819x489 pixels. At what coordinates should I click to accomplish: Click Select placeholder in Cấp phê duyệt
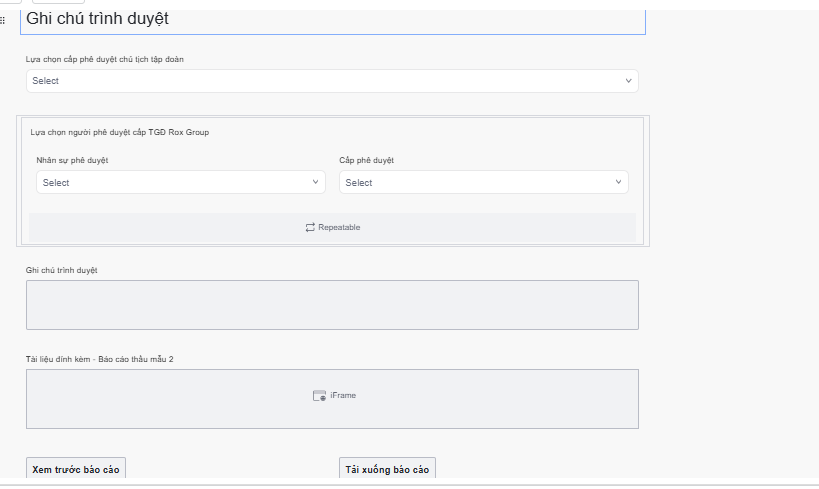click(x=359, y=183)
